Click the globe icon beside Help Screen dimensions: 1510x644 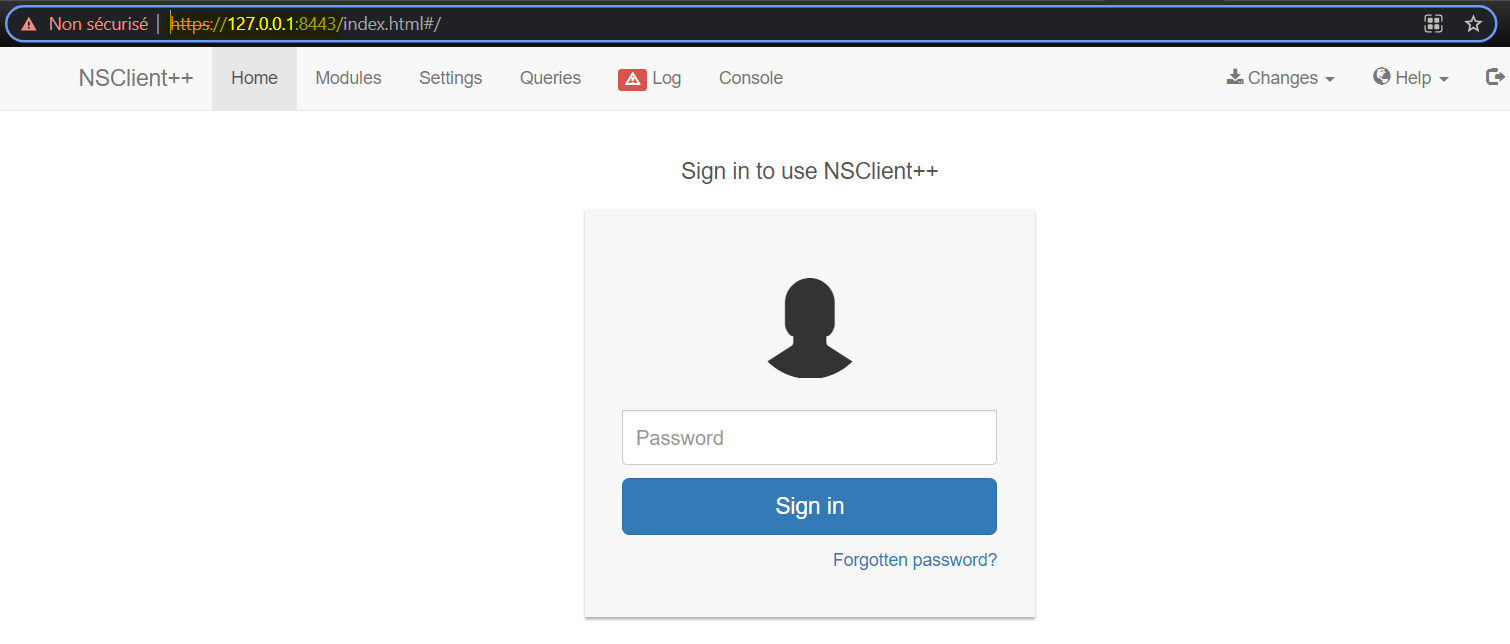pyautogui.click(x=1382, y=77)
